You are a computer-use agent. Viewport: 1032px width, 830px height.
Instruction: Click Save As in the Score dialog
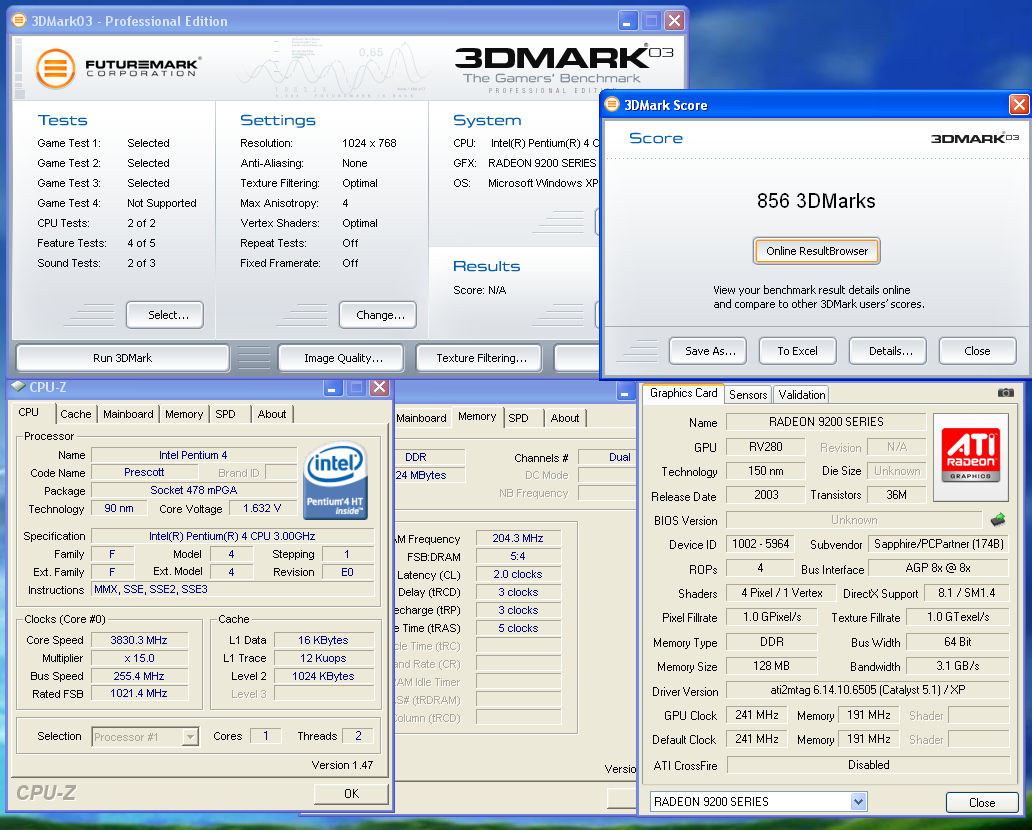click(x=708, y=351)
